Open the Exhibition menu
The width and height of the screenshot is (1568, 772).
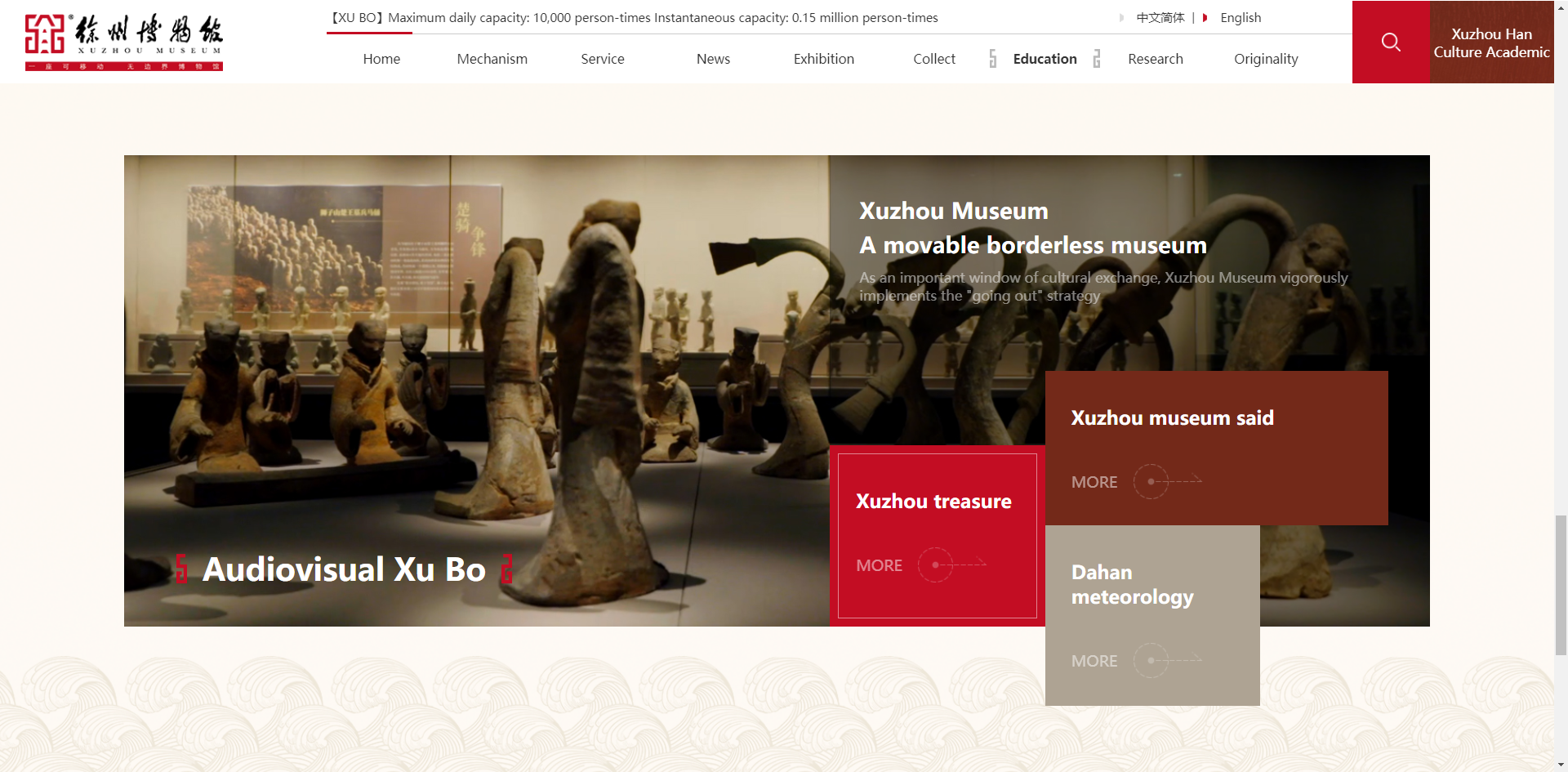click(x=824, y=59)
